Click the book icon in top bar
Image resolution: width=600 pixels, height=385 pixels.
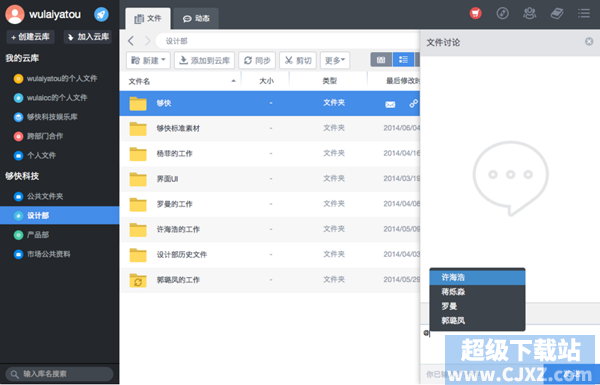[557, 13]
